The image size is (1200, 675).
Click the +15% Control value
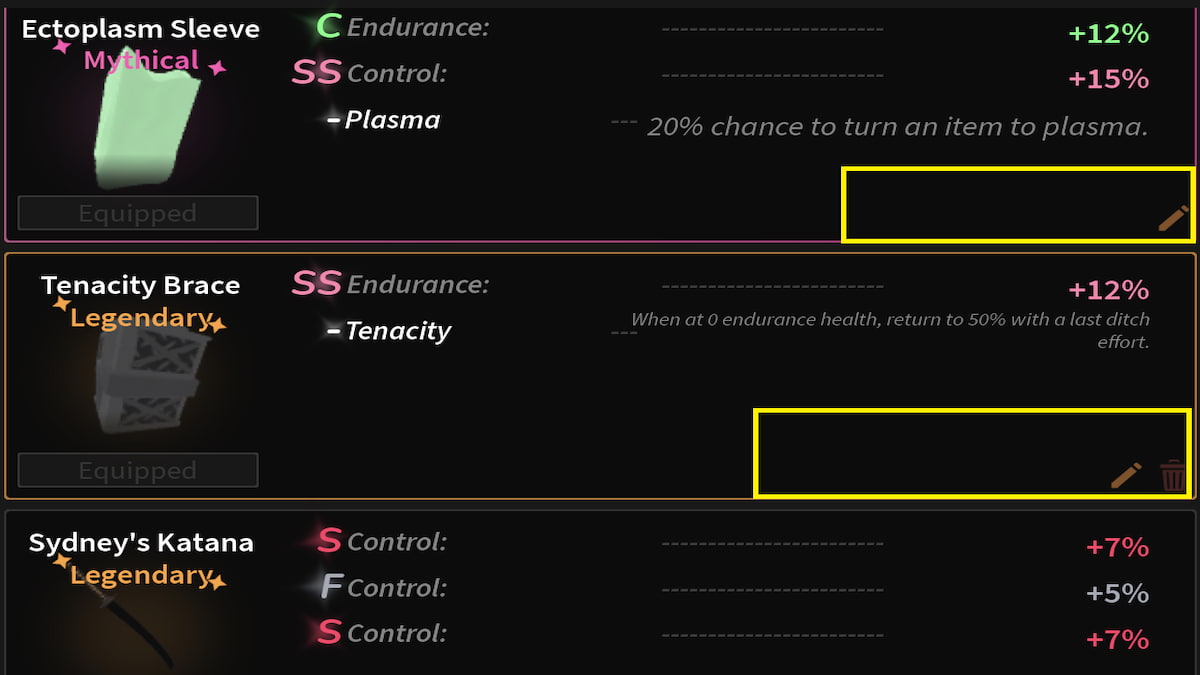(1108, 79)
